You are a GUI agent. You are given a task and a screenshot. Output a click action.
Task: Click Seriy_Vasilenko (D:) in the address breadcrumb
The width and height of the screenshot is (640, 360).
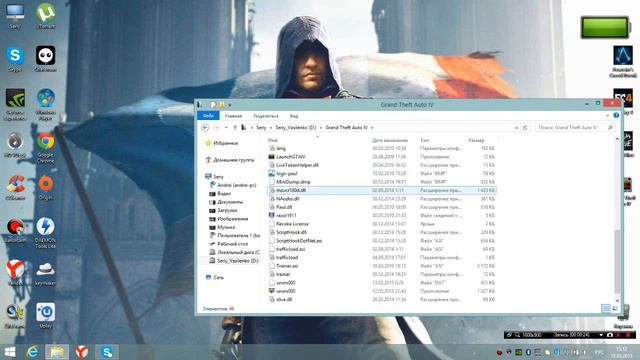click(x=296, y=128)
